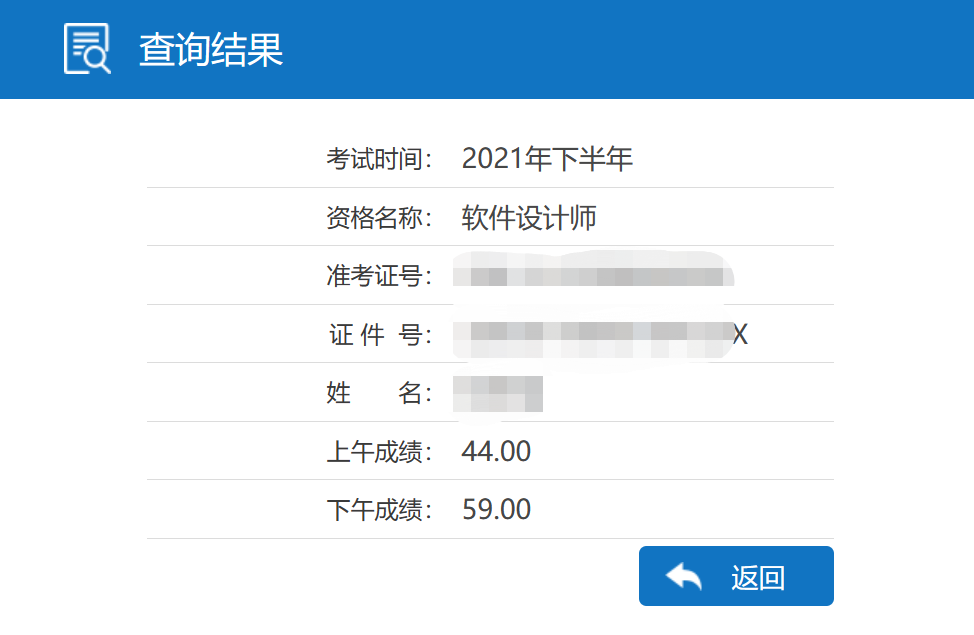Click the query result document-search icon
The image size is (974, 635).
(x=87, y=48)
